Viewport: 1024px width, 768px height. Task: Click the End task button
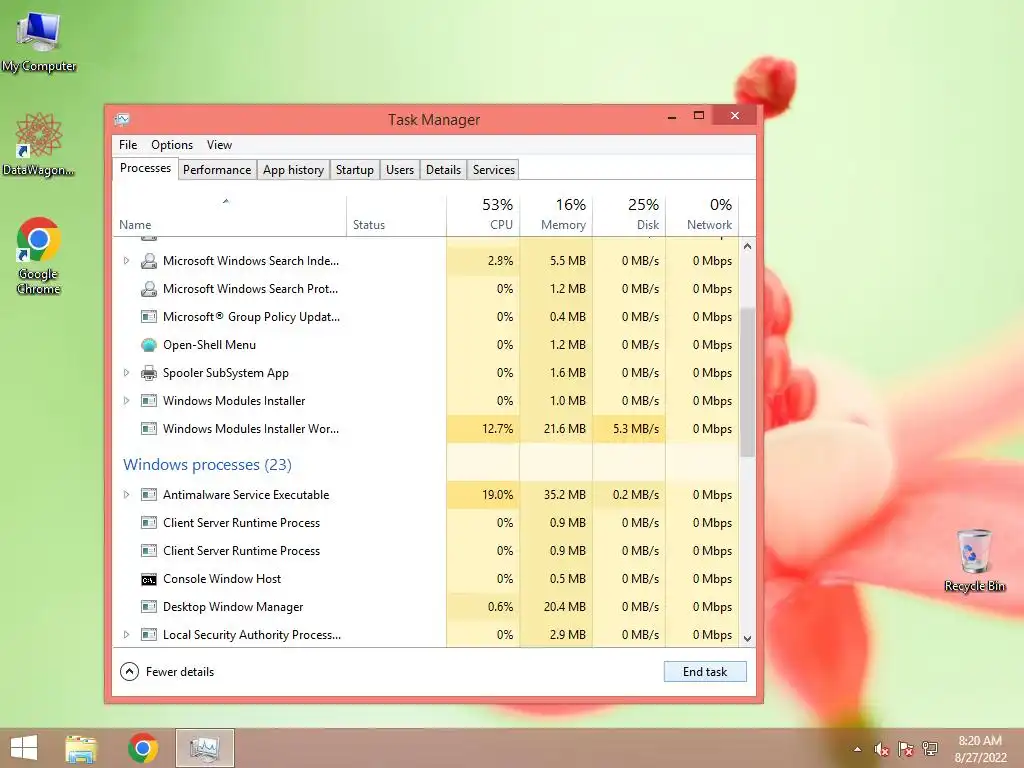click(x=705, y=671)
